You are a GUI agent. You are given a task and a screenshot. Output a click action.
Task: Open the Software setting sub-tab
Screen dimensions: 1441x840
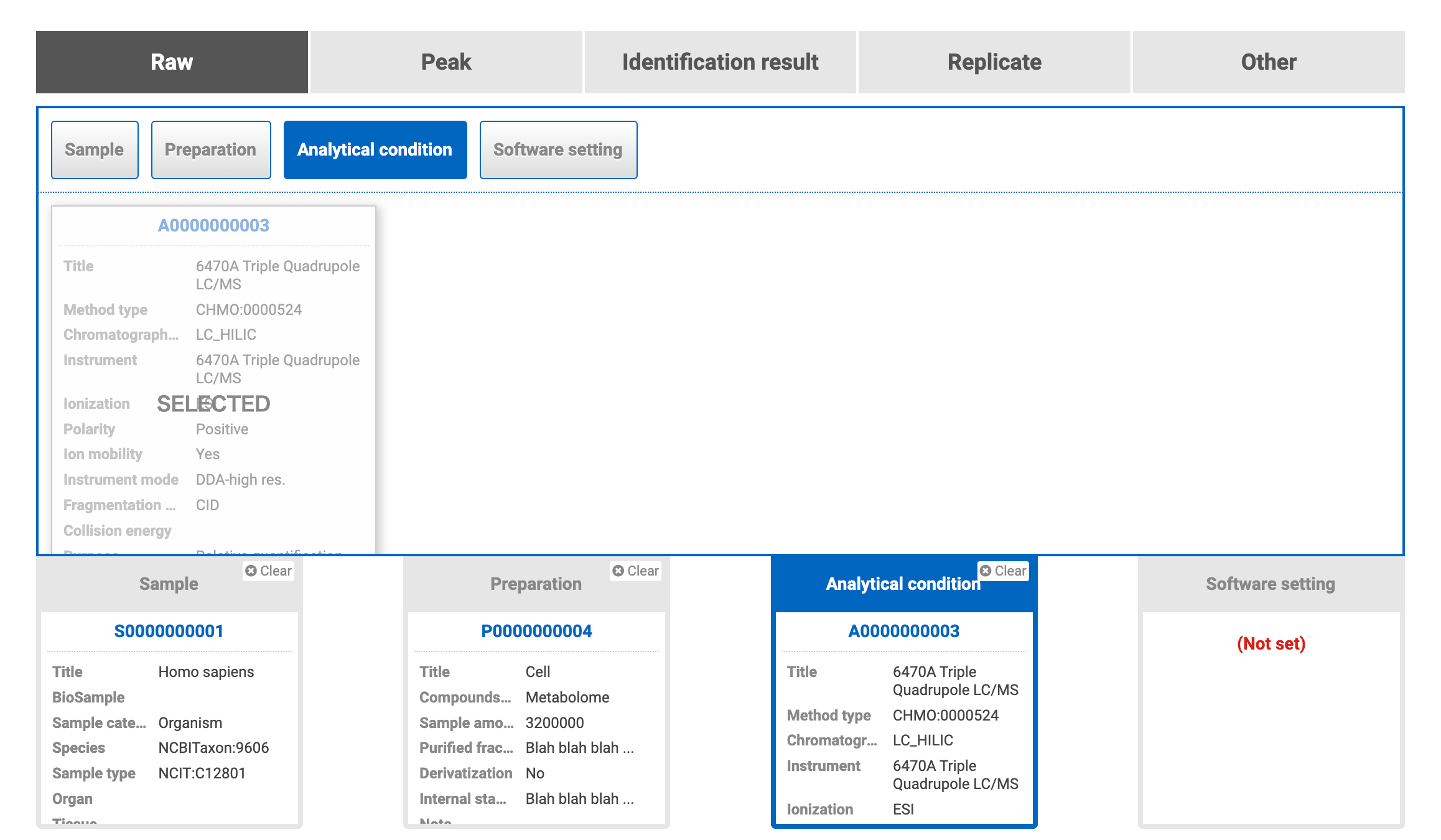coord(558,150)
